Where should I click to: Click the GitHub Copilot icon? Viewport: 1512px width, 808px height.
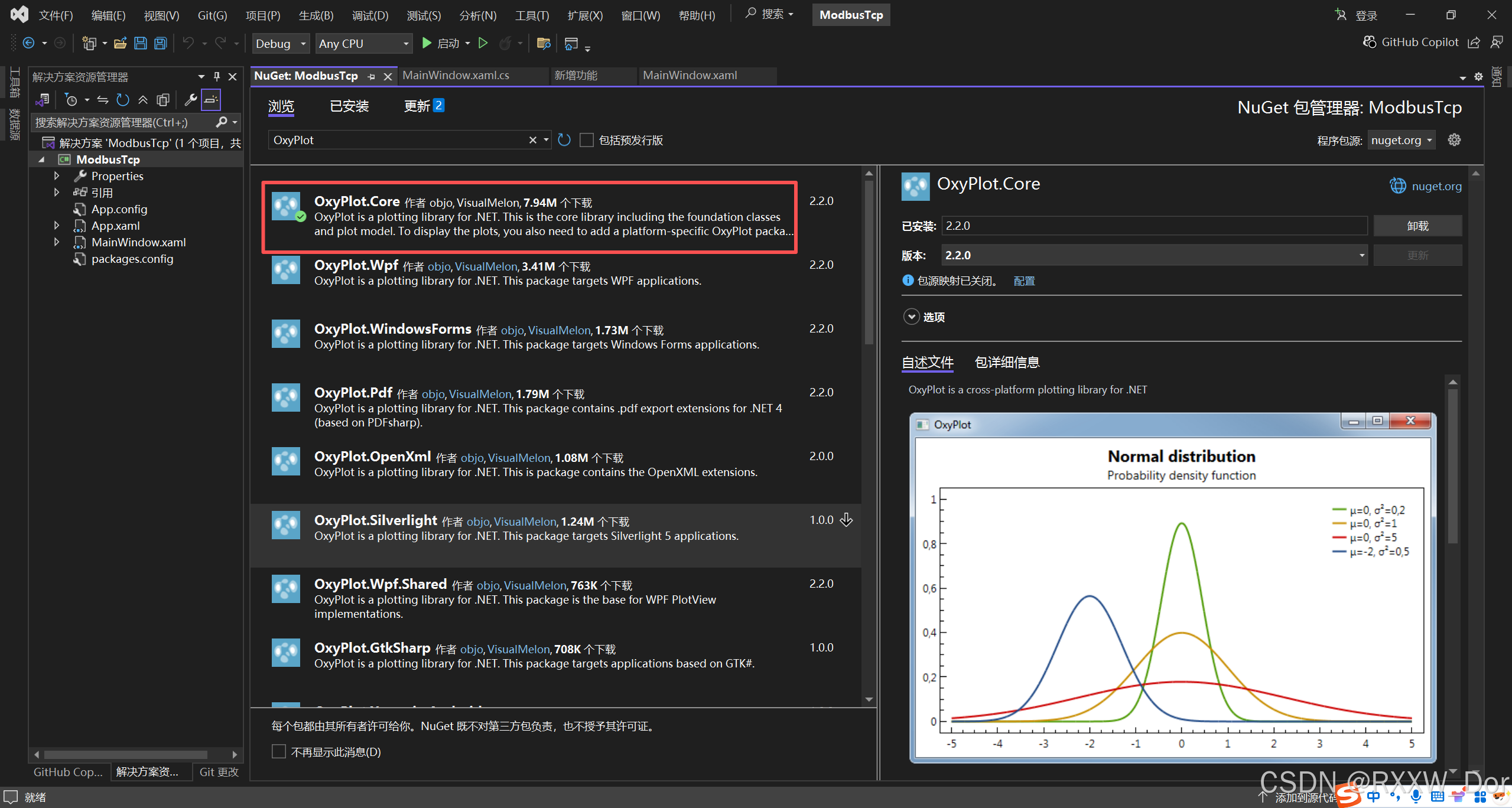[1369, 42]
